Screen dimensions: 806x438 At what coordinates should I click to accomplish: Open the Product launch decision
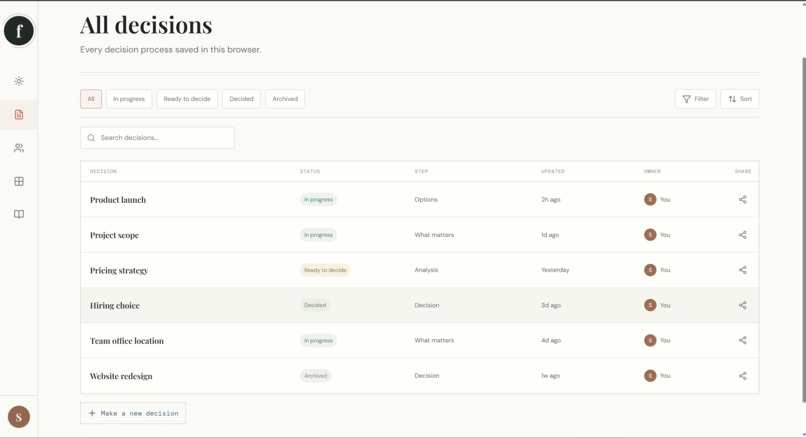[118, 199]
